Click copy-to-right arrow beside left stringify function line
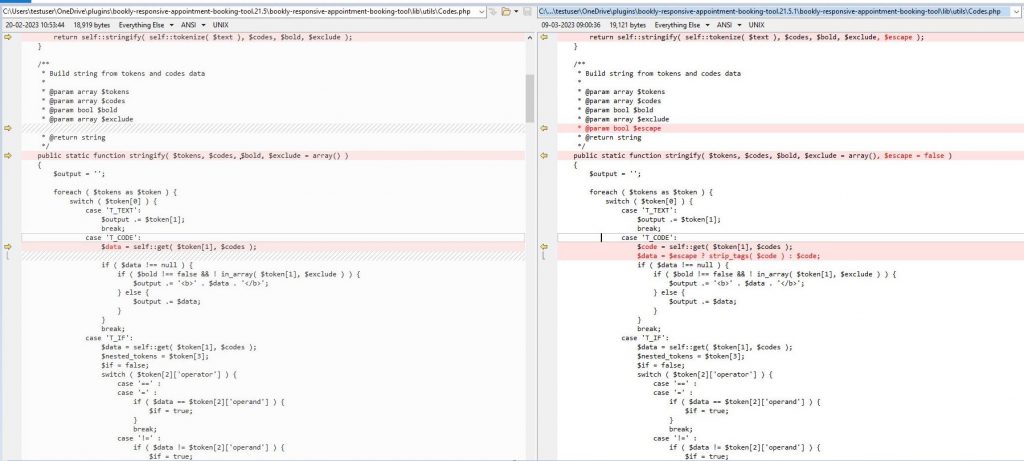 coord(8,156)
